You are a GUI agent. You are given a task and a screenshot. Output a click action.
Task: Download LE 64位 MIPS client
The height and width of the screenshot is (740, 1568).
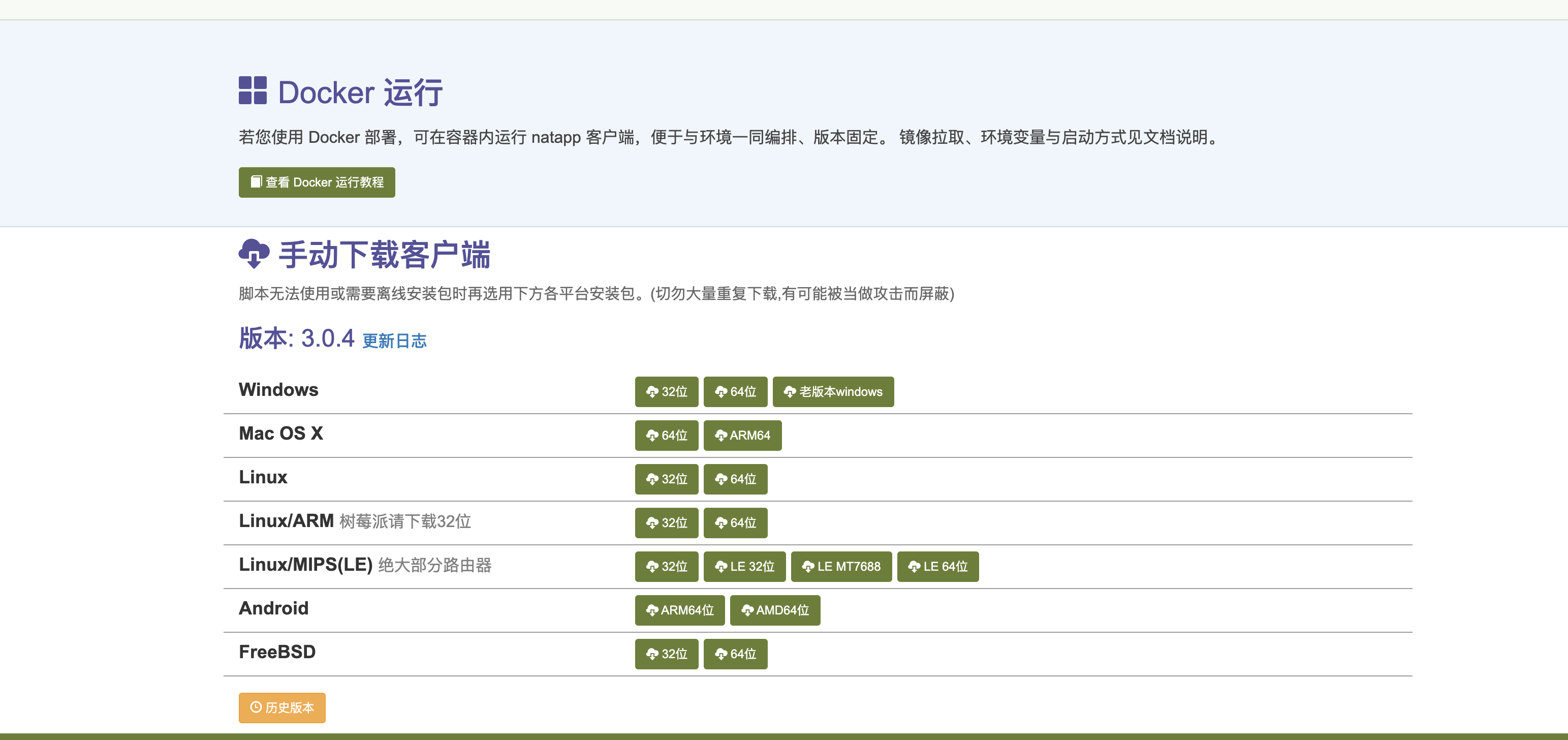tap(938, 566)
